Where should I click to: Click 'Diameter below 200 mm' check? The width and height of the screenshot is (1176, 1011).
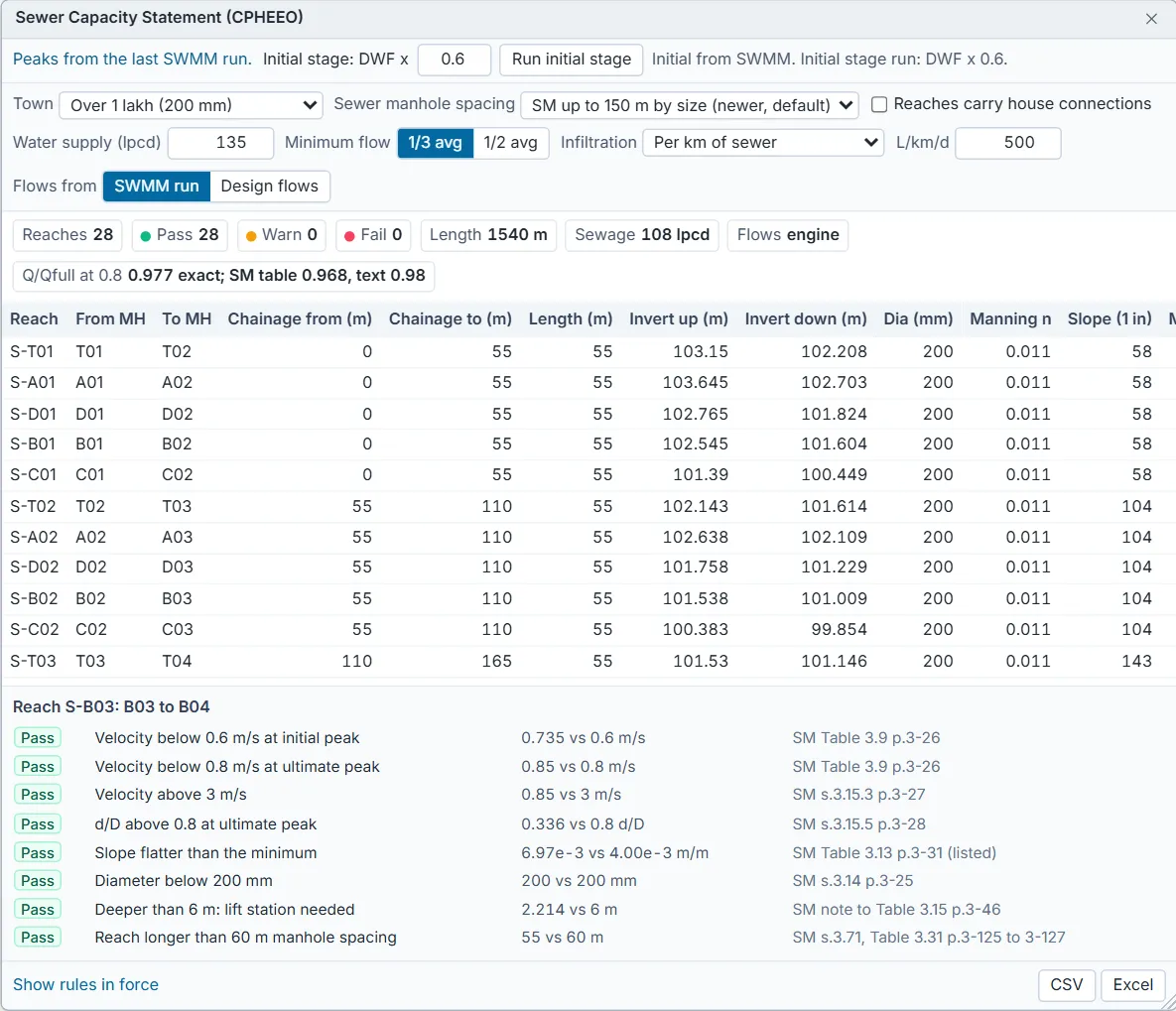pyautogui.click(x=184, y=880)
